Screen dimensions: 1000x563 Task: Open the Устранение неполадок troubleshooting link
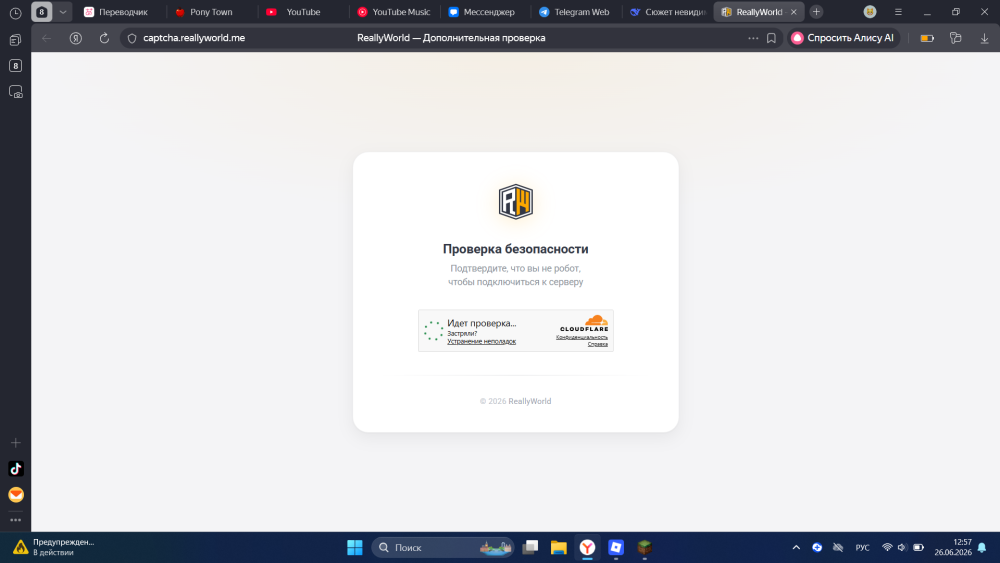482,342
